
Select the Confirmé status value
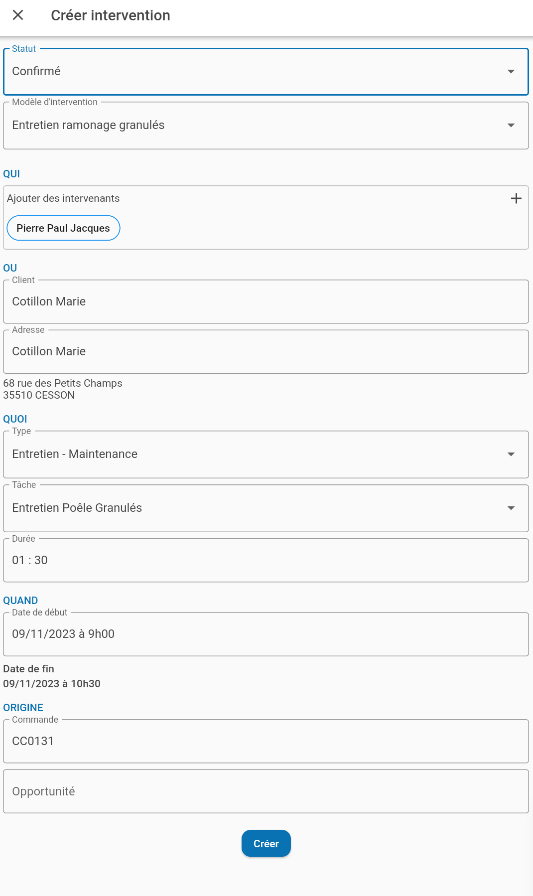(36, 71)
